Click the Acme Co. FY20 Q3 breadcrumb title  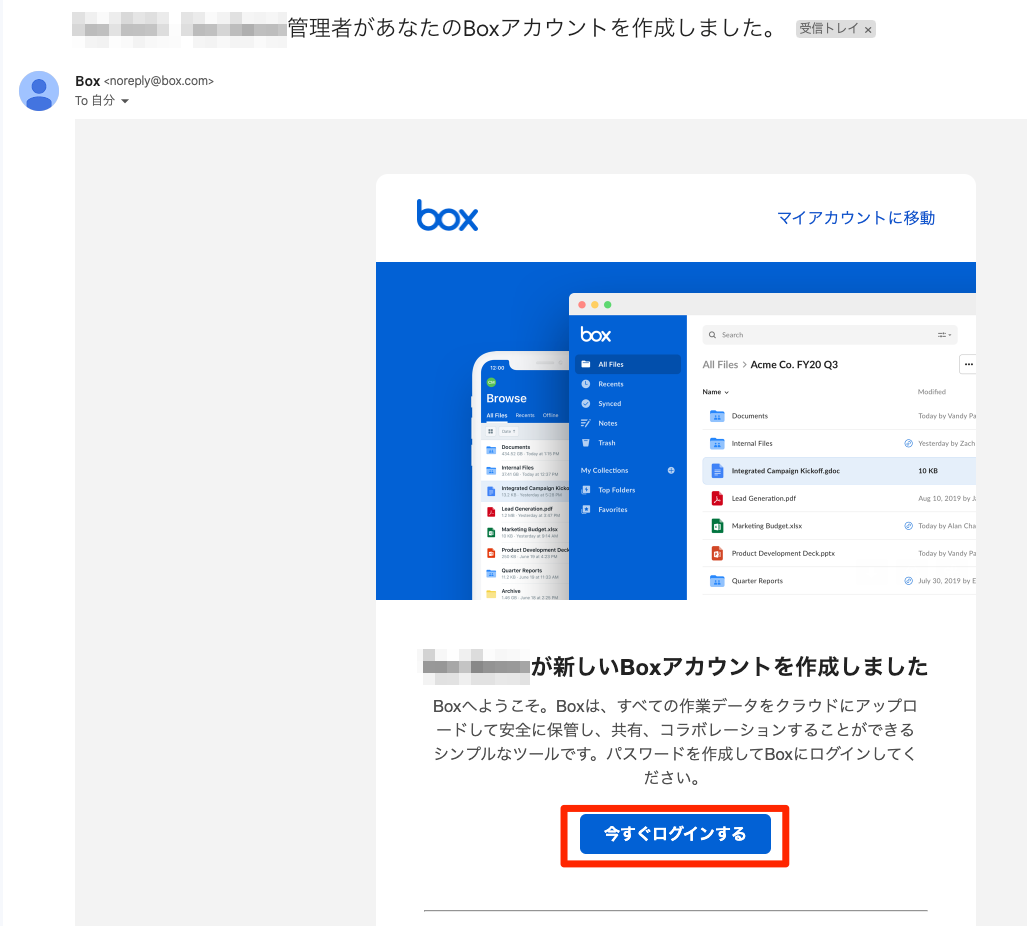point(794,365)
